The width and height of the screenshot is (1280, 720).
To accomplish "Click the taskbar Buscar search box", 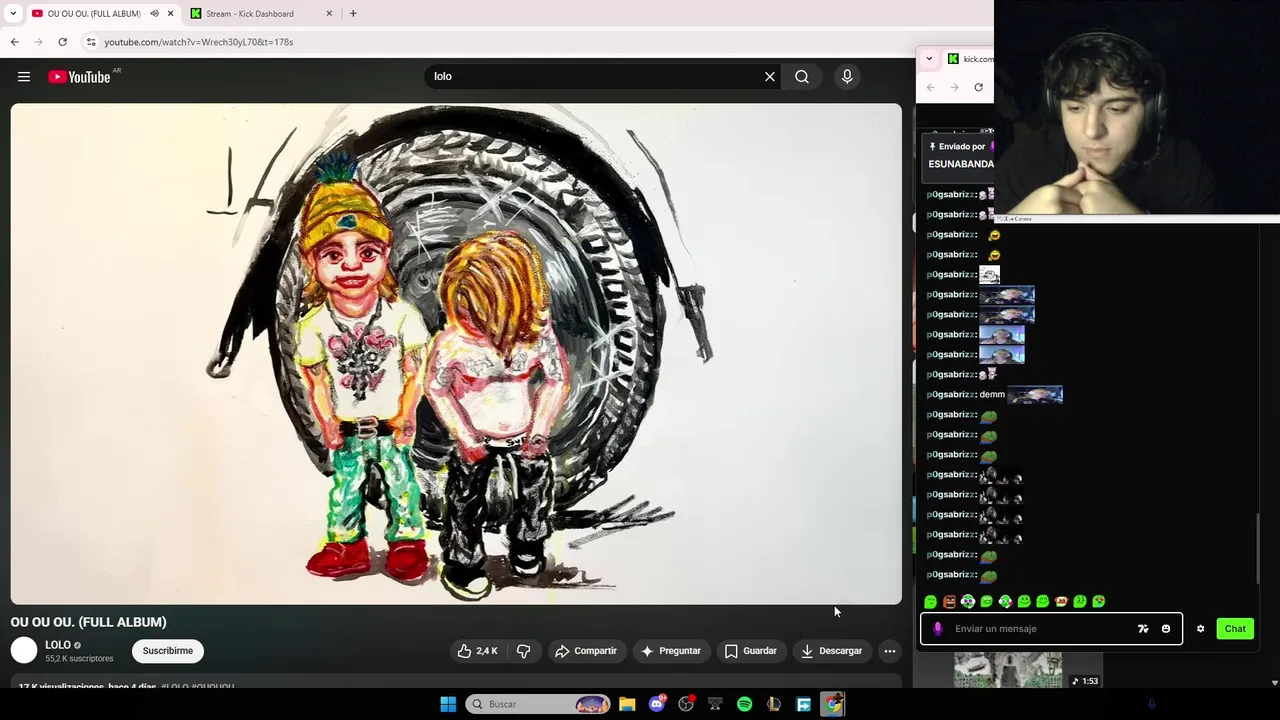I will (539, 704).
